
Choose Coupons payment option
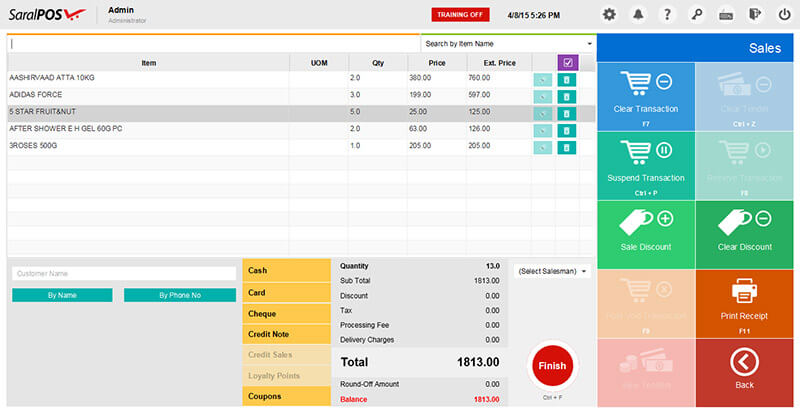(x=286, y=397)
